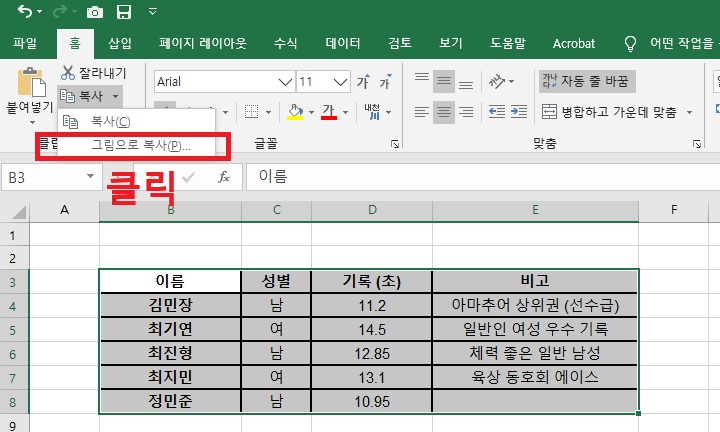Select column D header

coord(372,210)
